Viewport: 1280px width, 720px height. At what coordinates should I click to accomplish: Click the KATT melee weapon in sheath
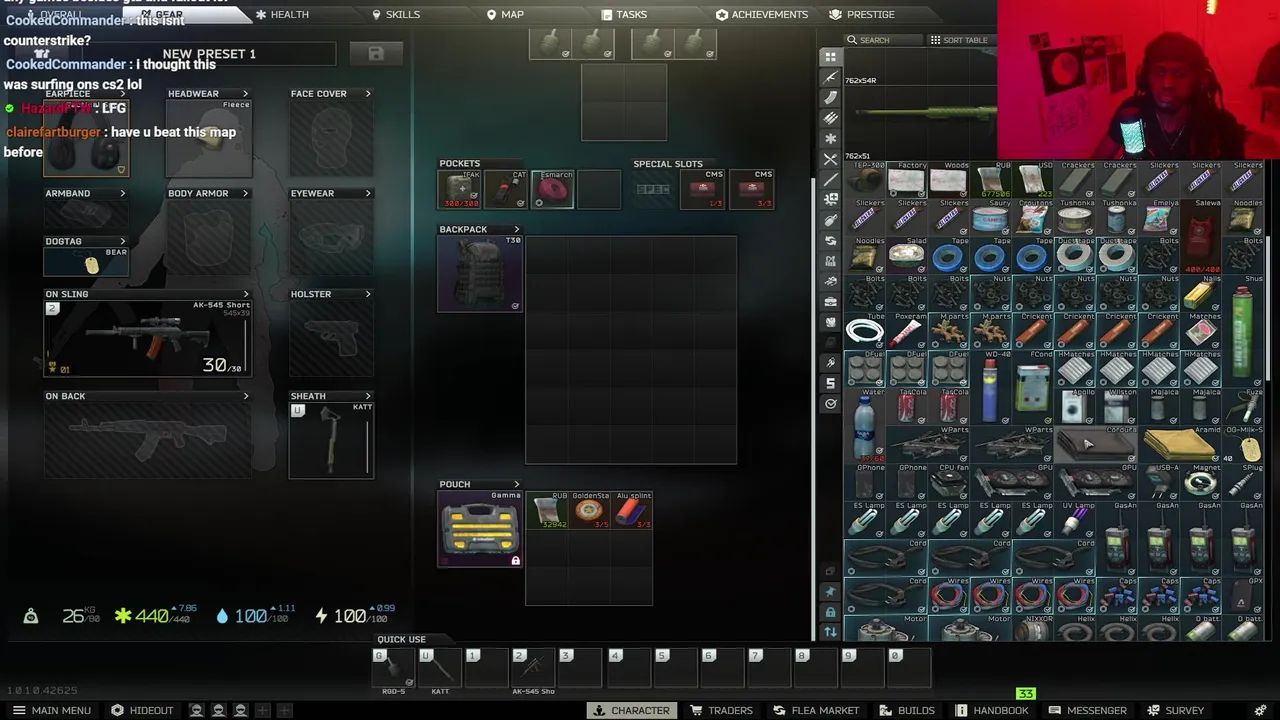(x=331, y=440)
